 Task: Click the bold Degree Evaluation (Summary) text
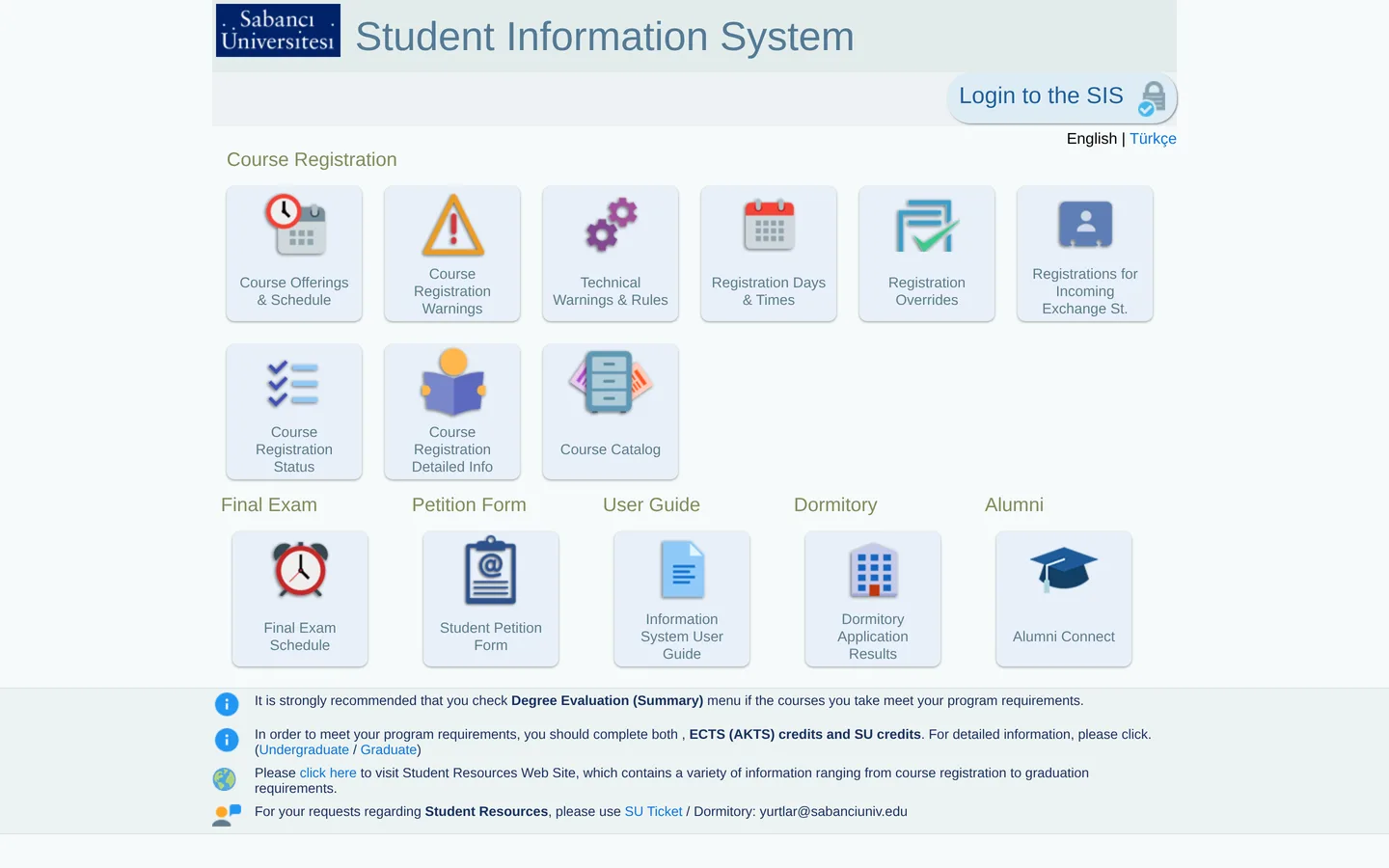click(607, 700)
